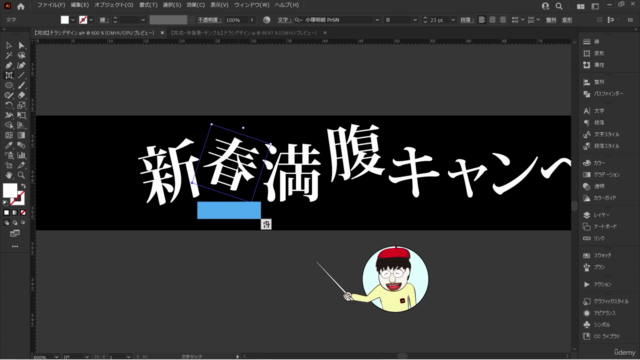
Task: Set paragraph alignment to center
Action: tap(493, 20)
